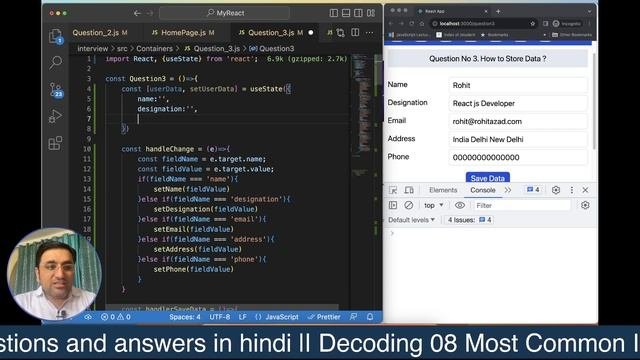640x360 pixels.
Task: Click the Email input field
Action: tap(518, 121)
